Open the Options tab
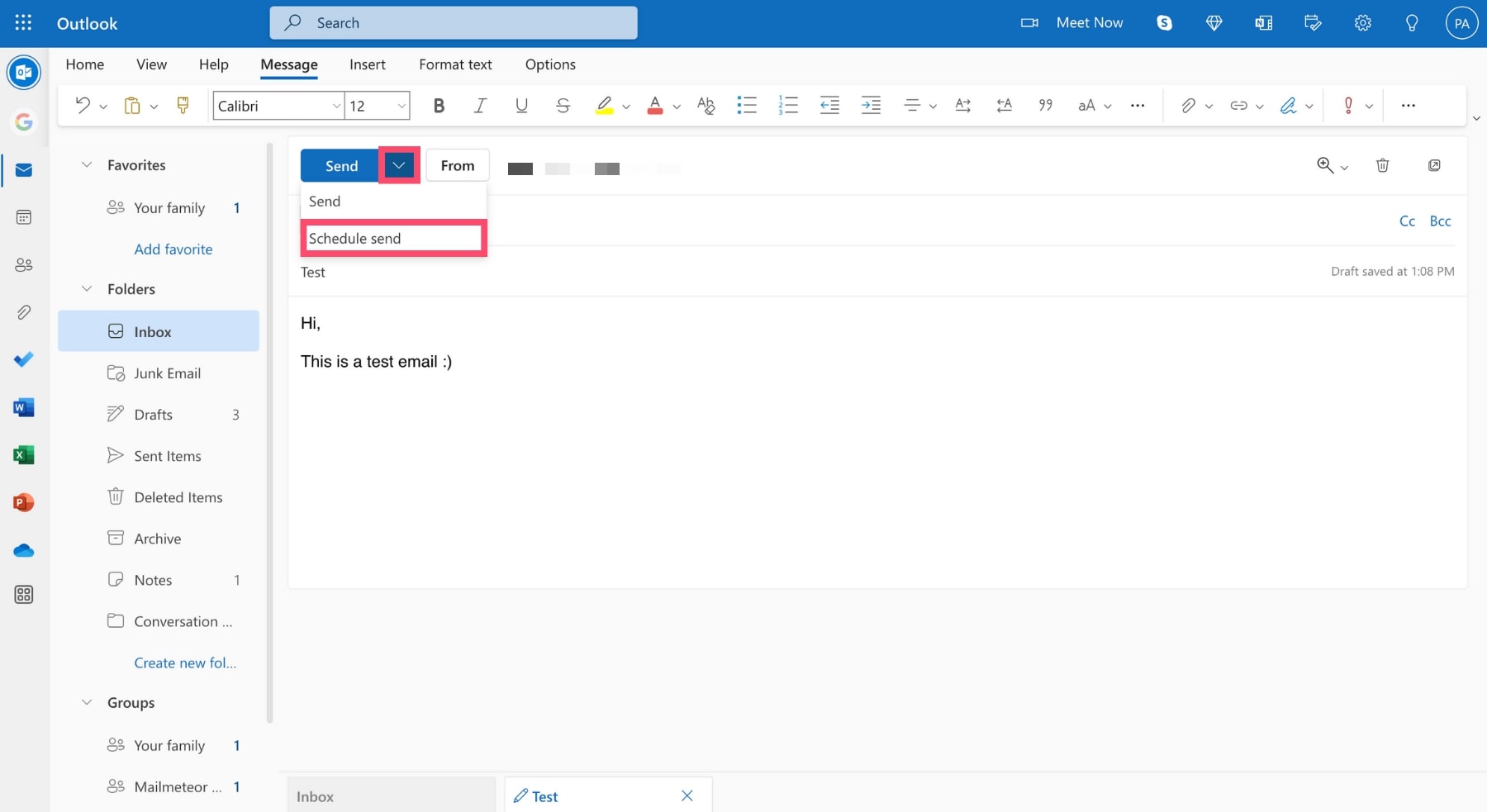Image resolution: width=1487 pixels, height=812 pixels. click(550, 64)
